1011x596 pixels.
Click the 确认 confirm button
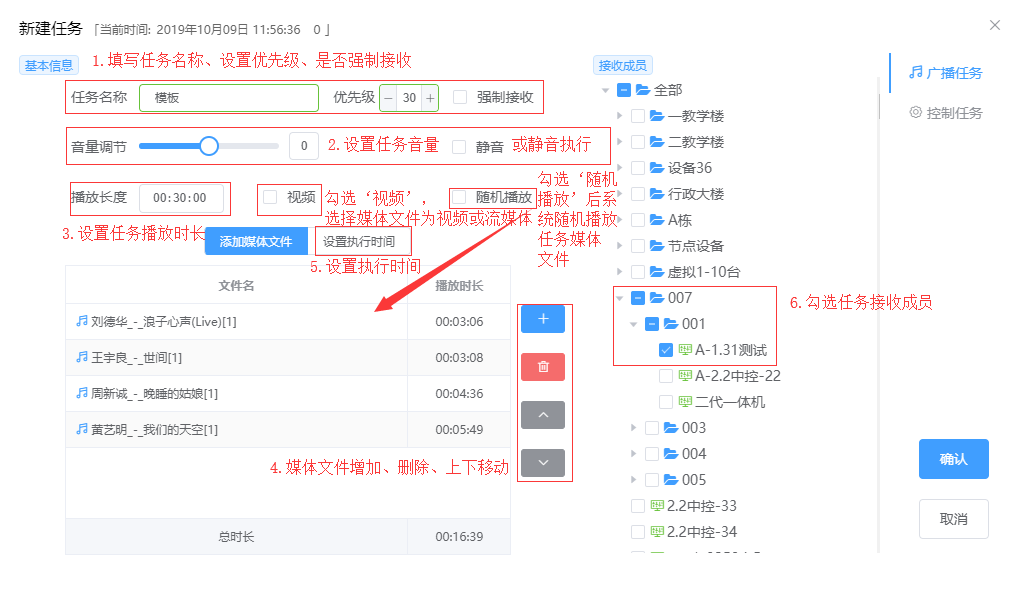tap(953, 459)
